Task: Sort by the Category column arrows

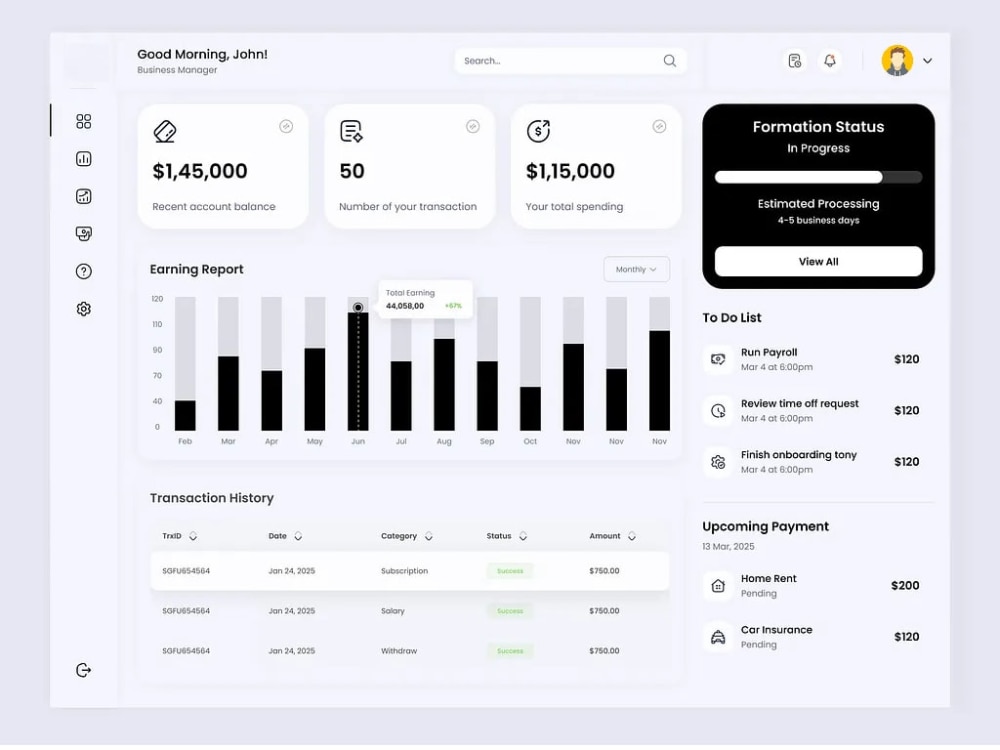Action: [429, 536]
